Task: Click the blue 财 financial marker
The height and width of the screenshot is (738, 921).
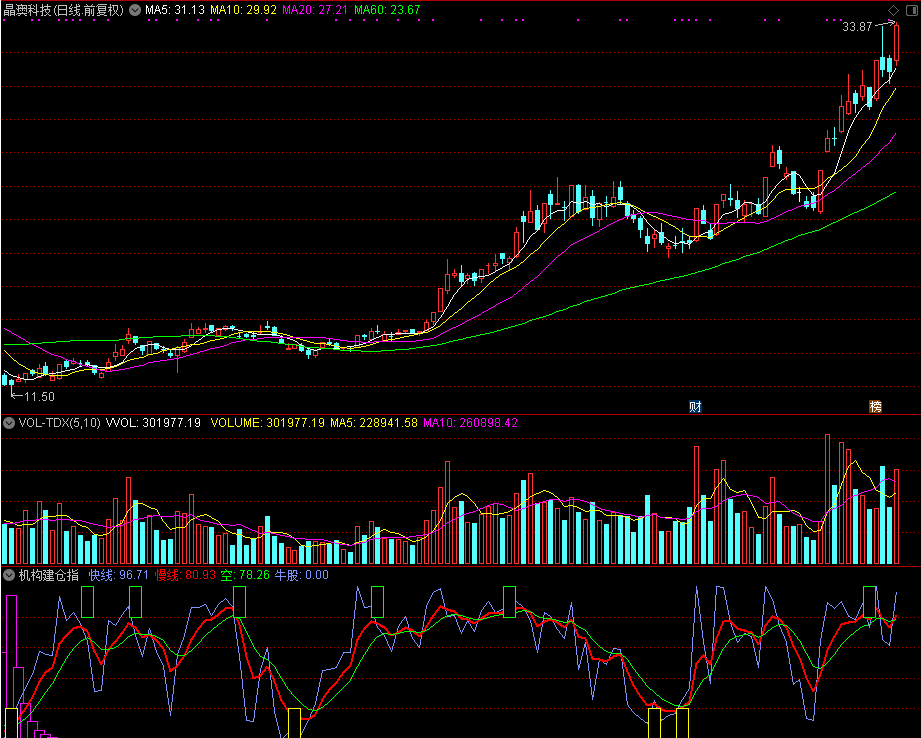Action: click(x=695, y=407)
